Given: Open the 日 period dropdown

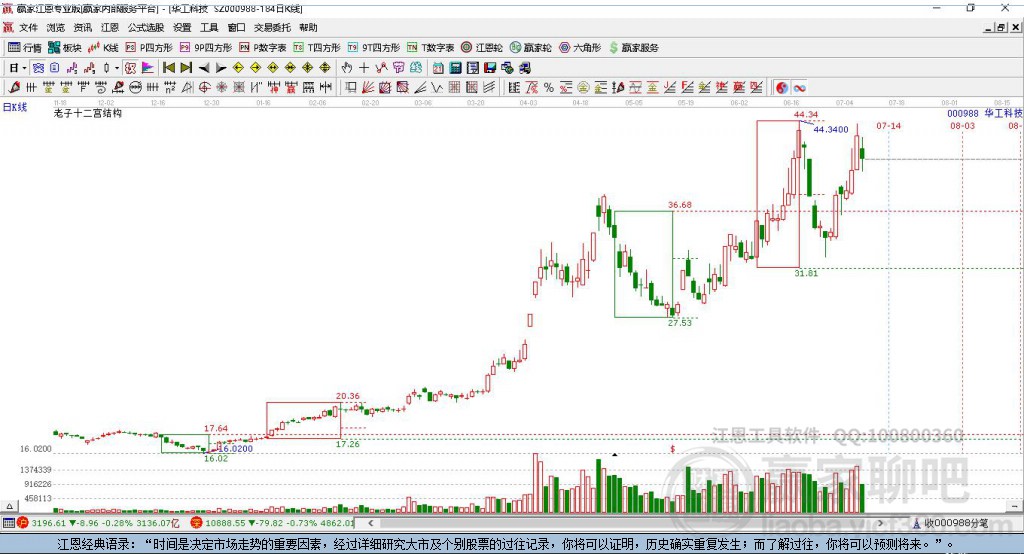Looking at the screenshot, I should (18, 68).
